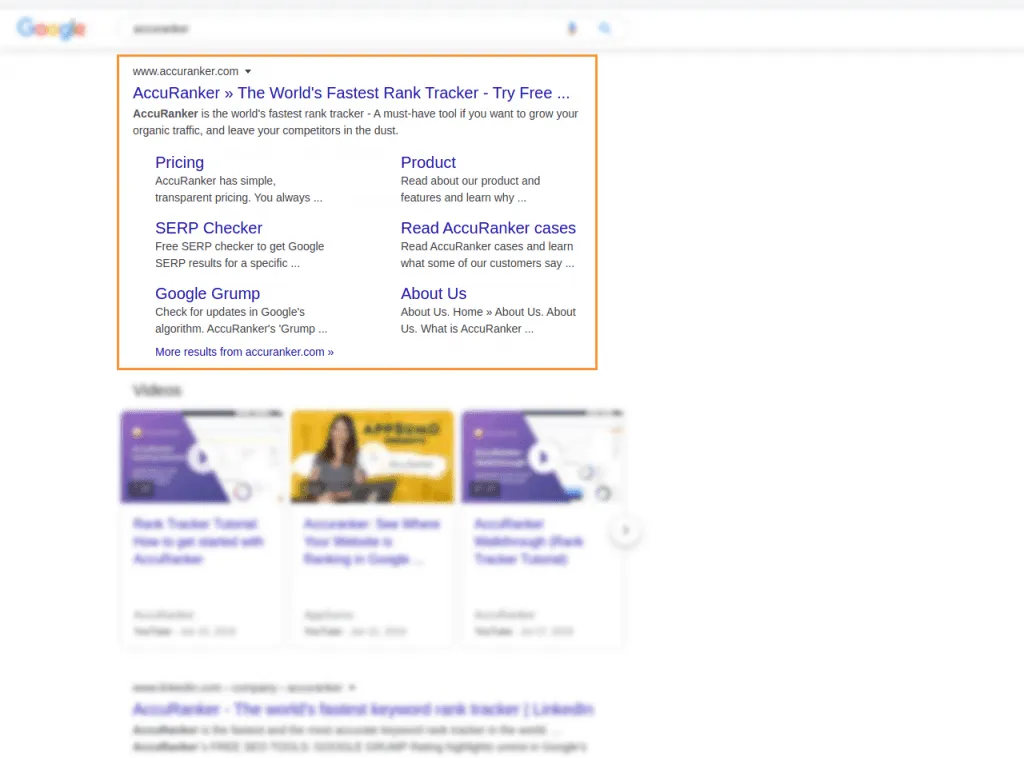Click the video carousel next arrow
Image resolution: width=1024 pixels, height=758 pixels.
click(626, 530)
